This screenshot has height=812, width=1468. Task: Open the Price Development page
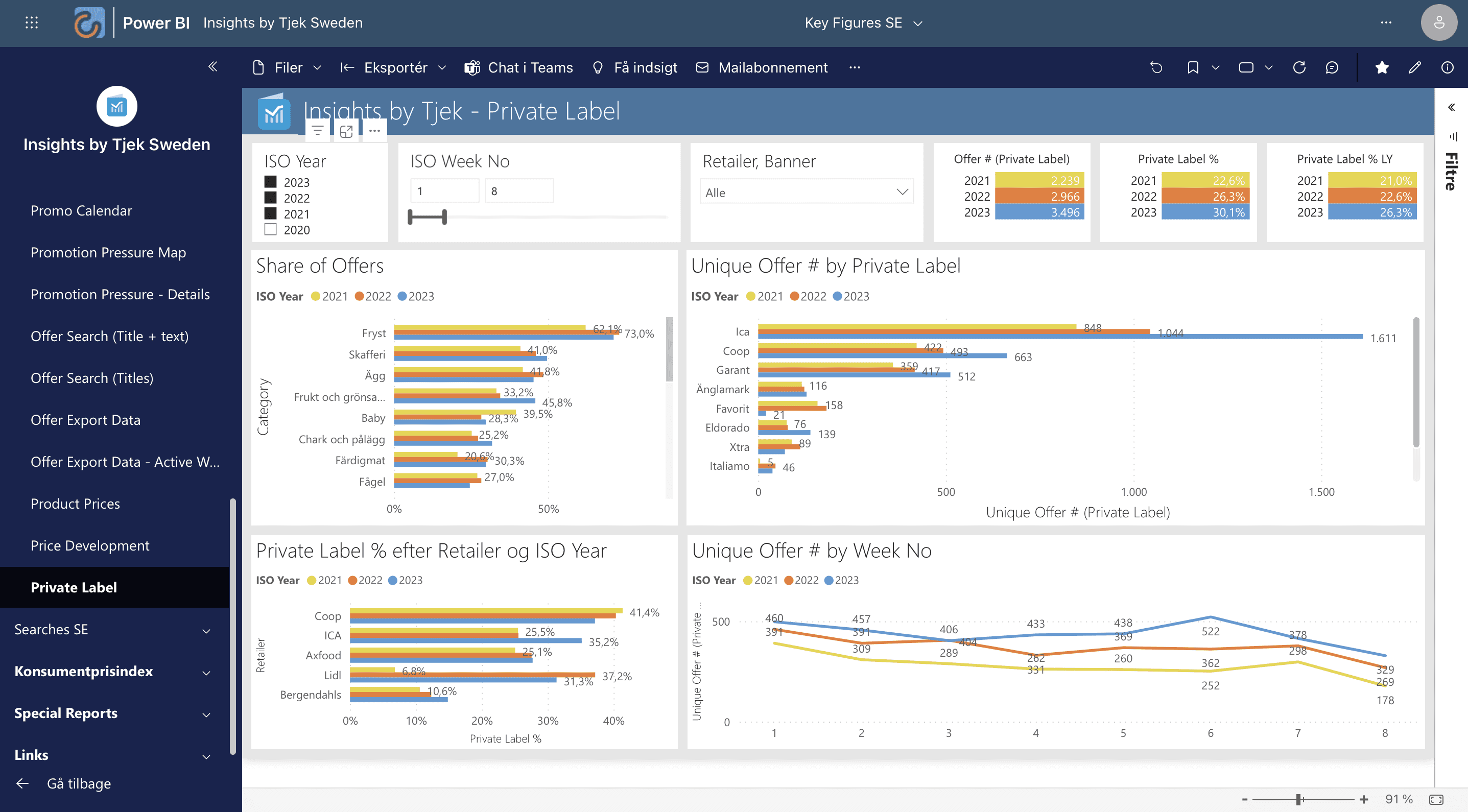90,545
